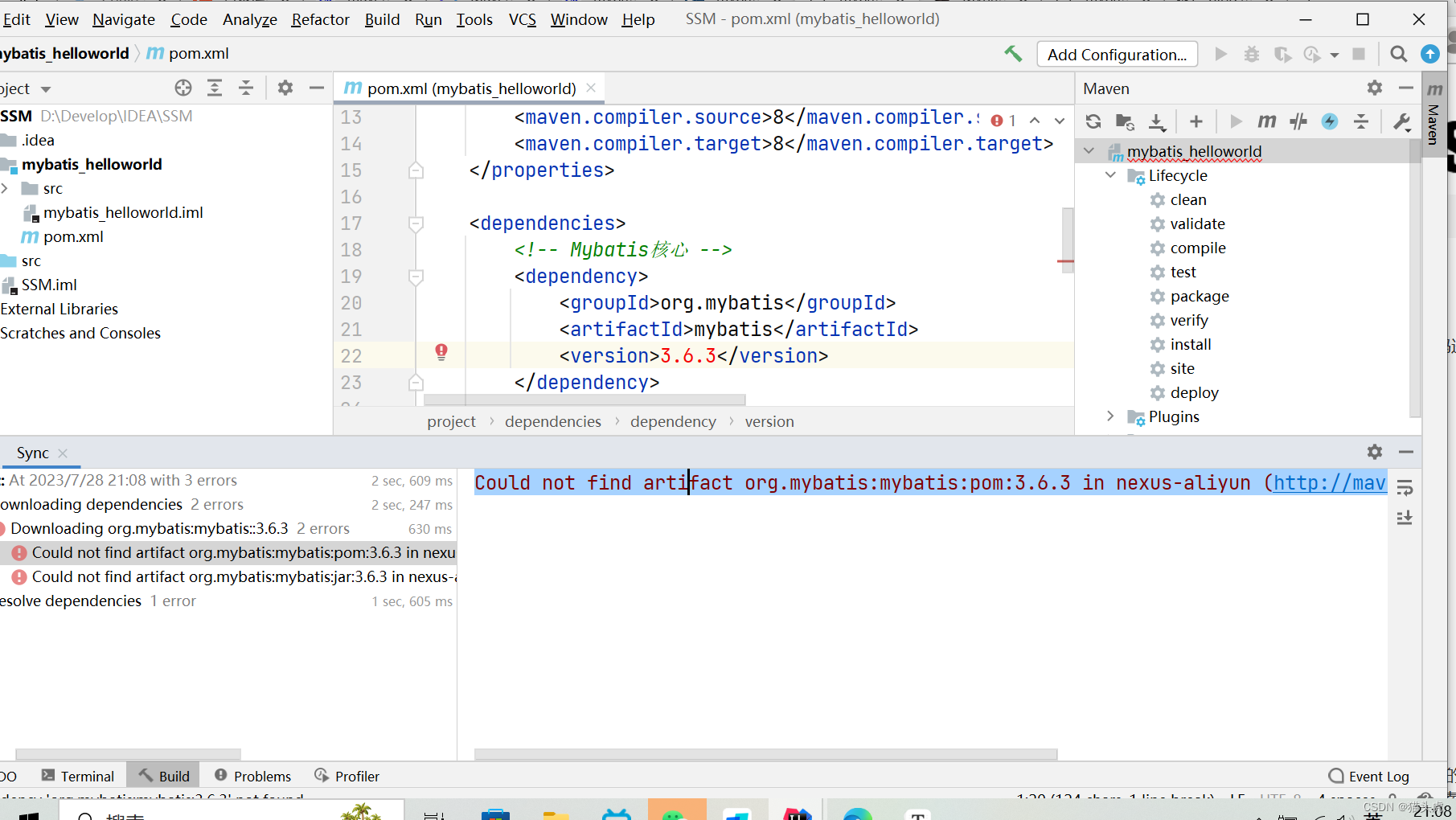Screen dimensions: 1456x820
Task: Go to previous highlighted error arrow
Action: [1035, 121]
